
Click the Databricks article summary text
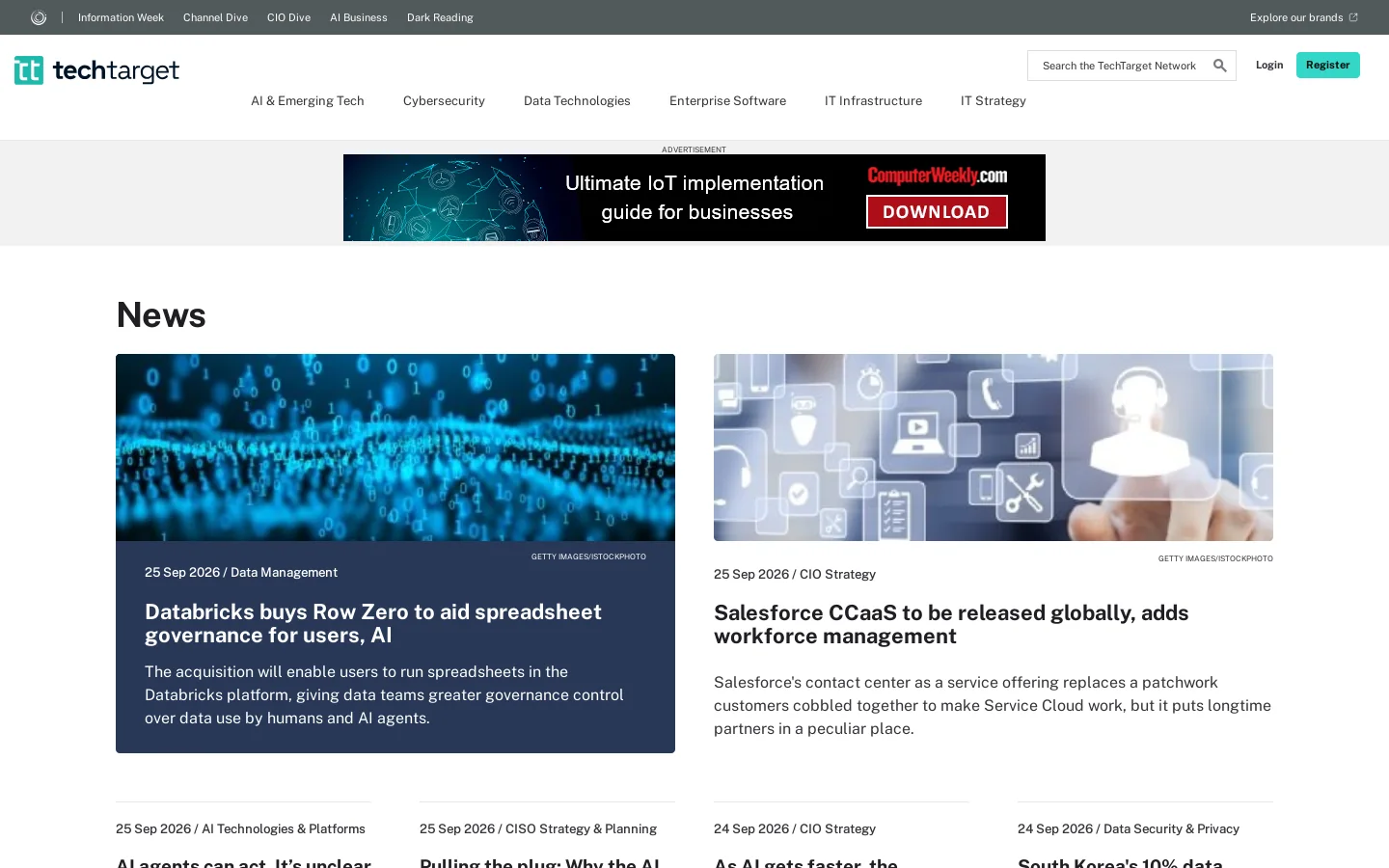(x=384, y=694)
